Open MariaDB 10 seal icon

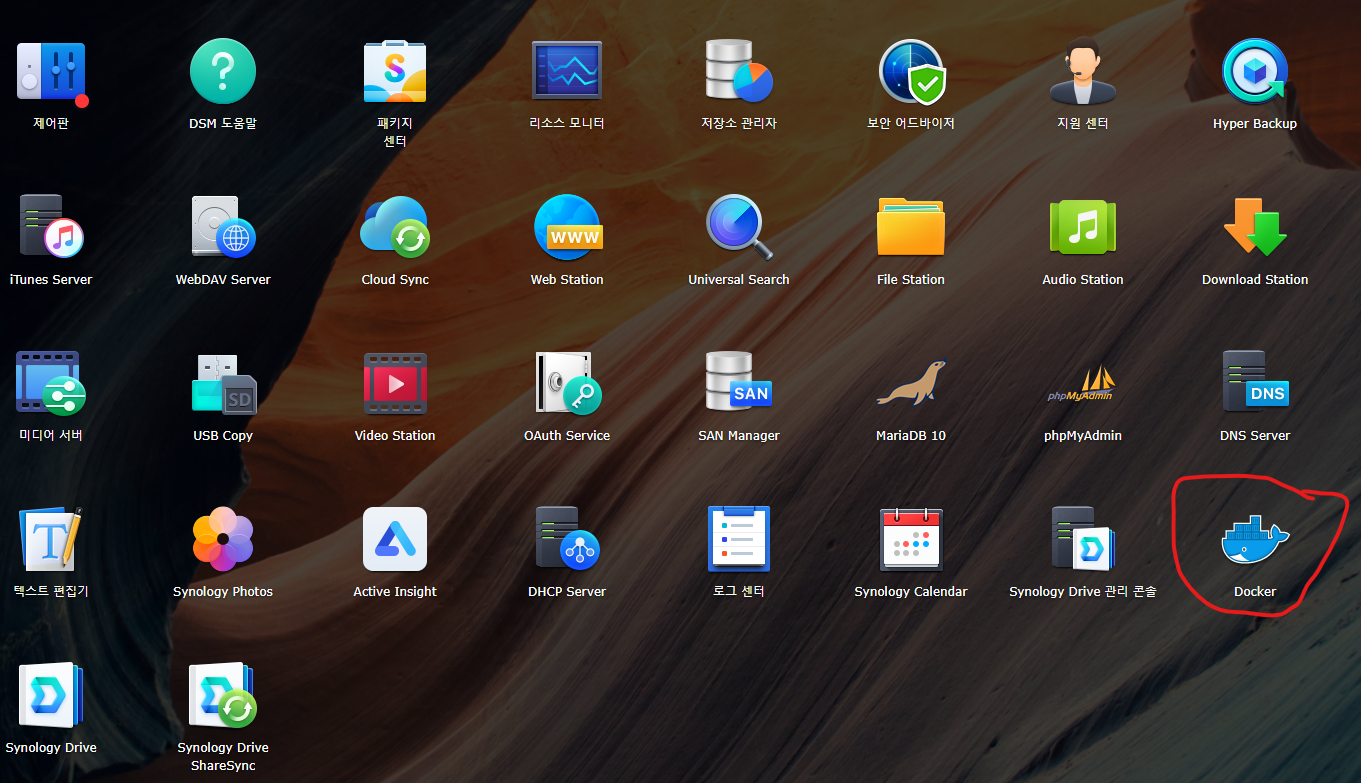pos(911,383)
